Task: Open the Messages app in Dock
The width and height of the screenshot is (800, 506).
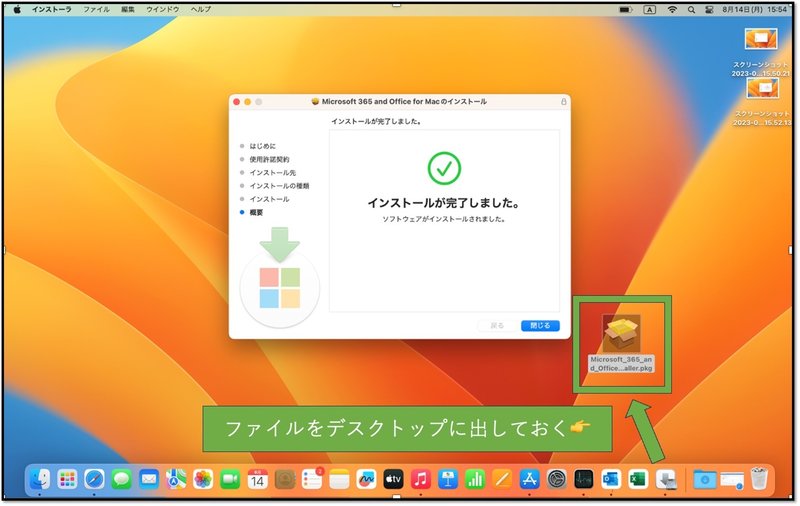Action: (x=121, y=479)
